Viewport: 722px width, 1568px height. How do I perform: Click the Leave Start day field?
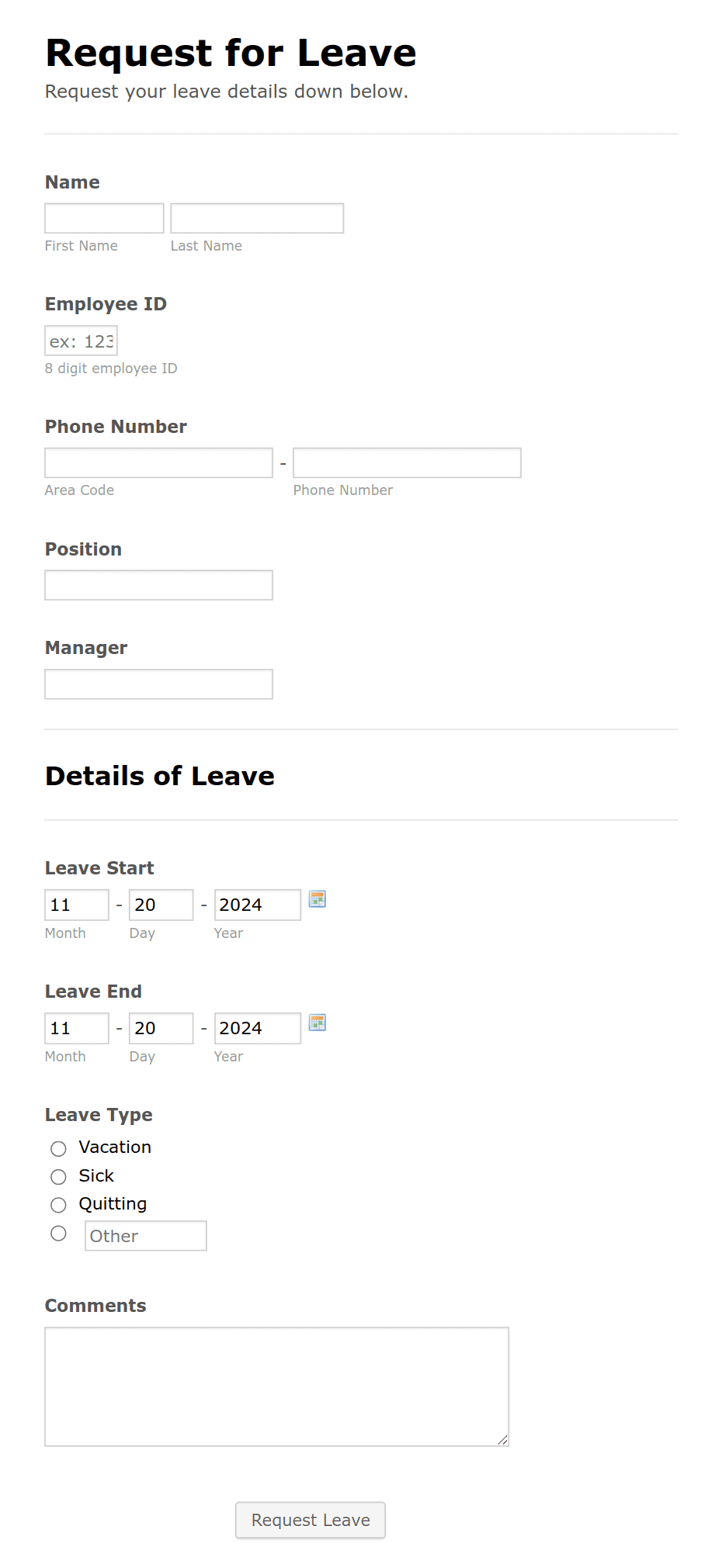click(x=161, y=905)
